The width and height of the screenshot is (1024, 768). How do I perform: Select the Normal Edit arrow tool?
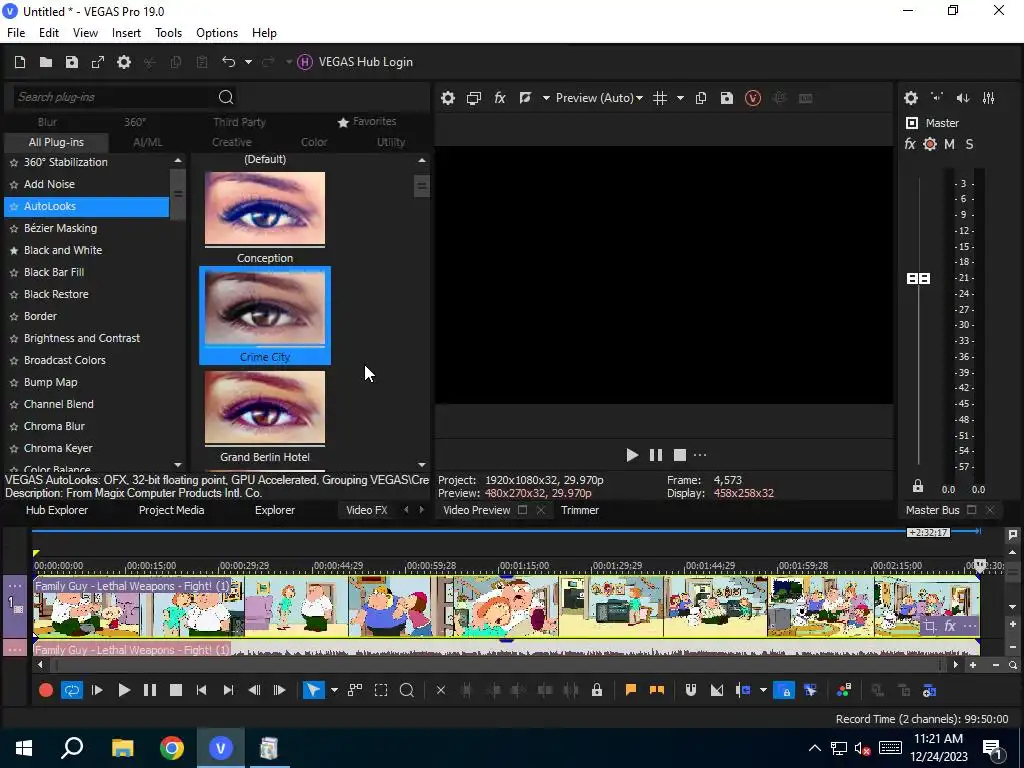pyautogui.click(x=313, y=690)
